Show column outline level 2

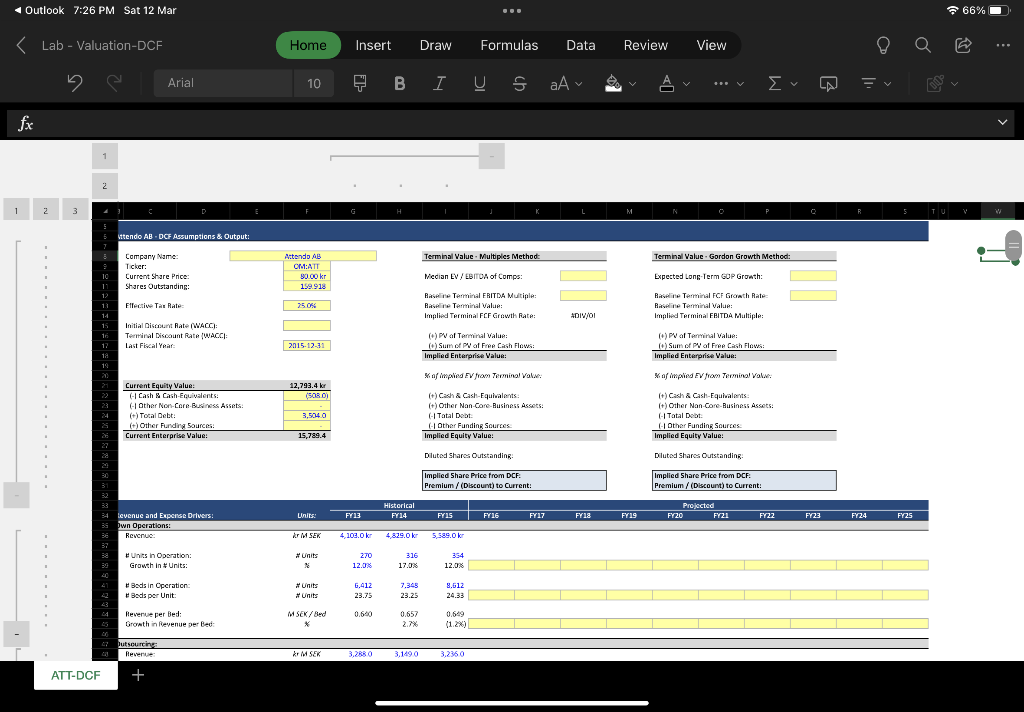[104, 186]
